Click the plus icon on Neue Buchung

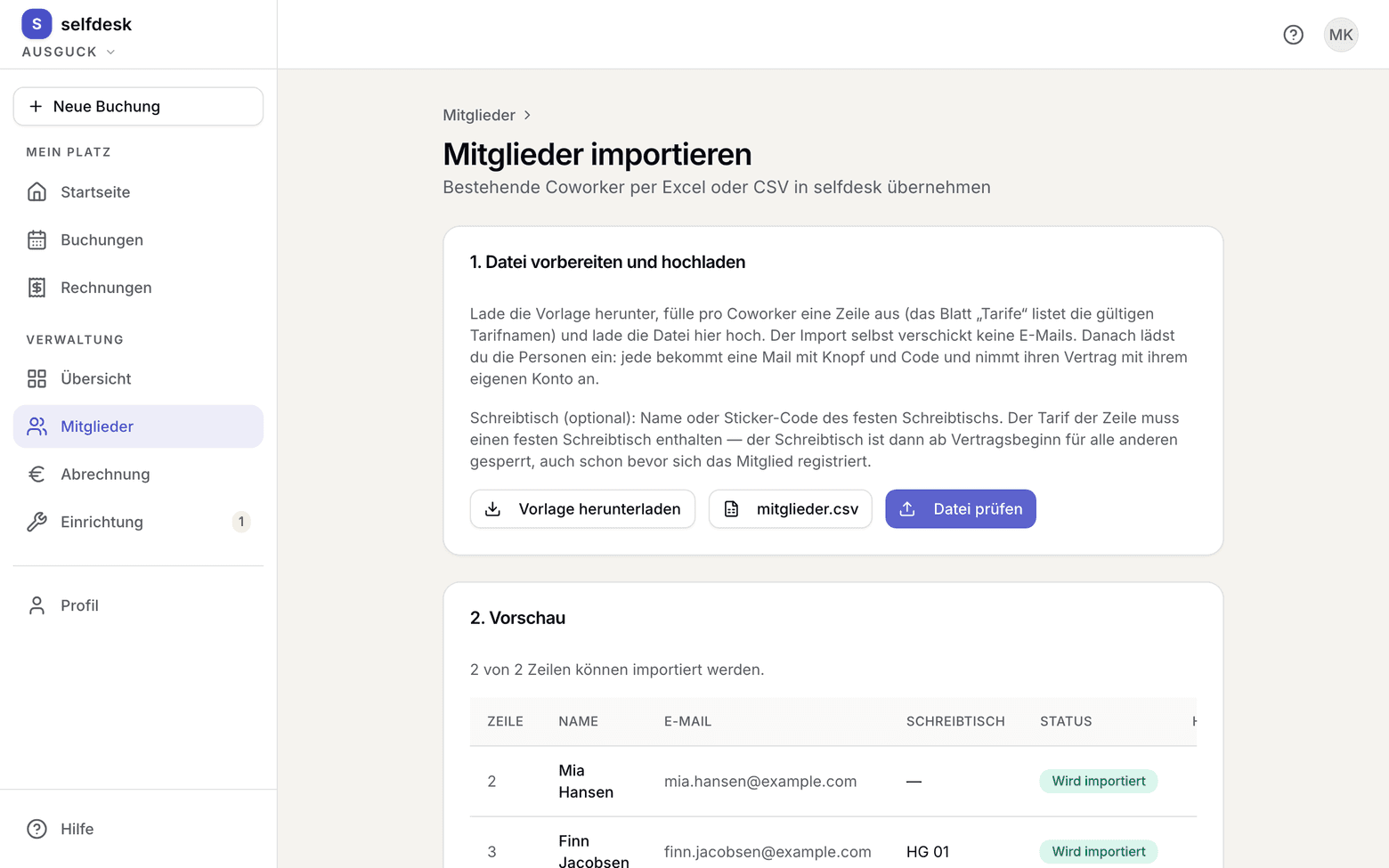pos(36,107)
